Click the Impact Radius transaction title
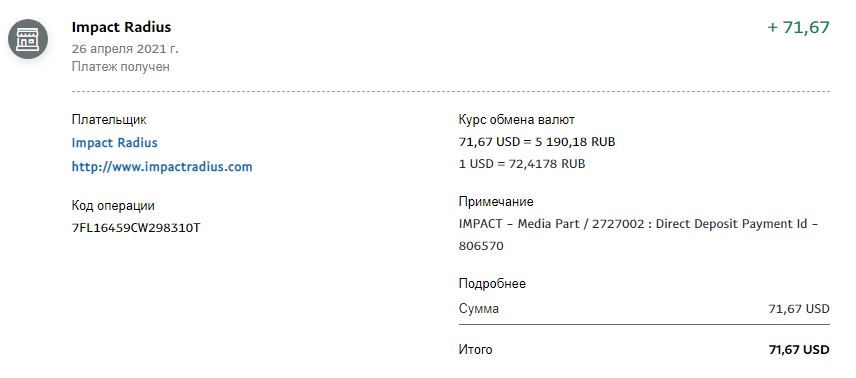The height and width of the screenshot is (378, 856). (x=121, y=27)
